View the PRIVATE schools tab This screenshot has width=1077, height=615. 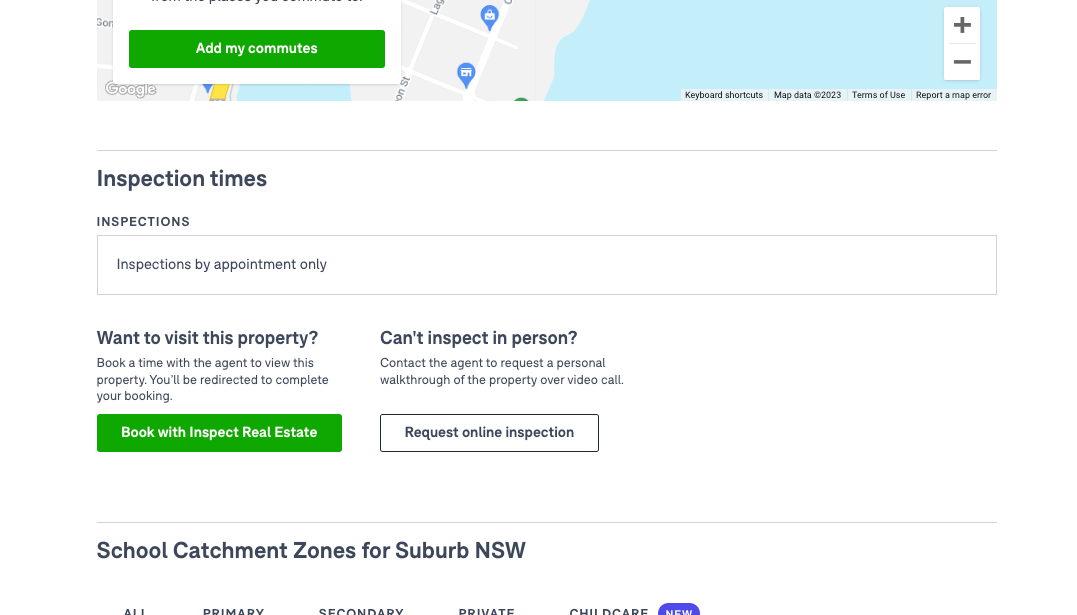click(486, 611)
